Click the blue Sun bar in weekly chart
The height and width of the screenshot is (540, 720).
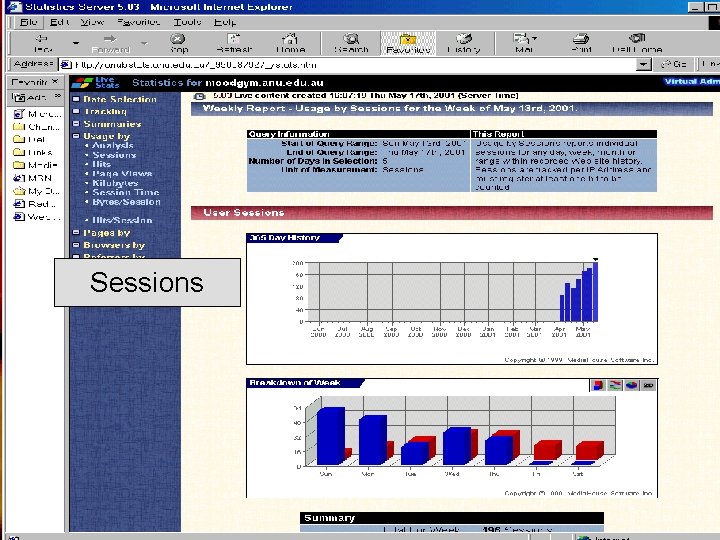coord(331,436)
